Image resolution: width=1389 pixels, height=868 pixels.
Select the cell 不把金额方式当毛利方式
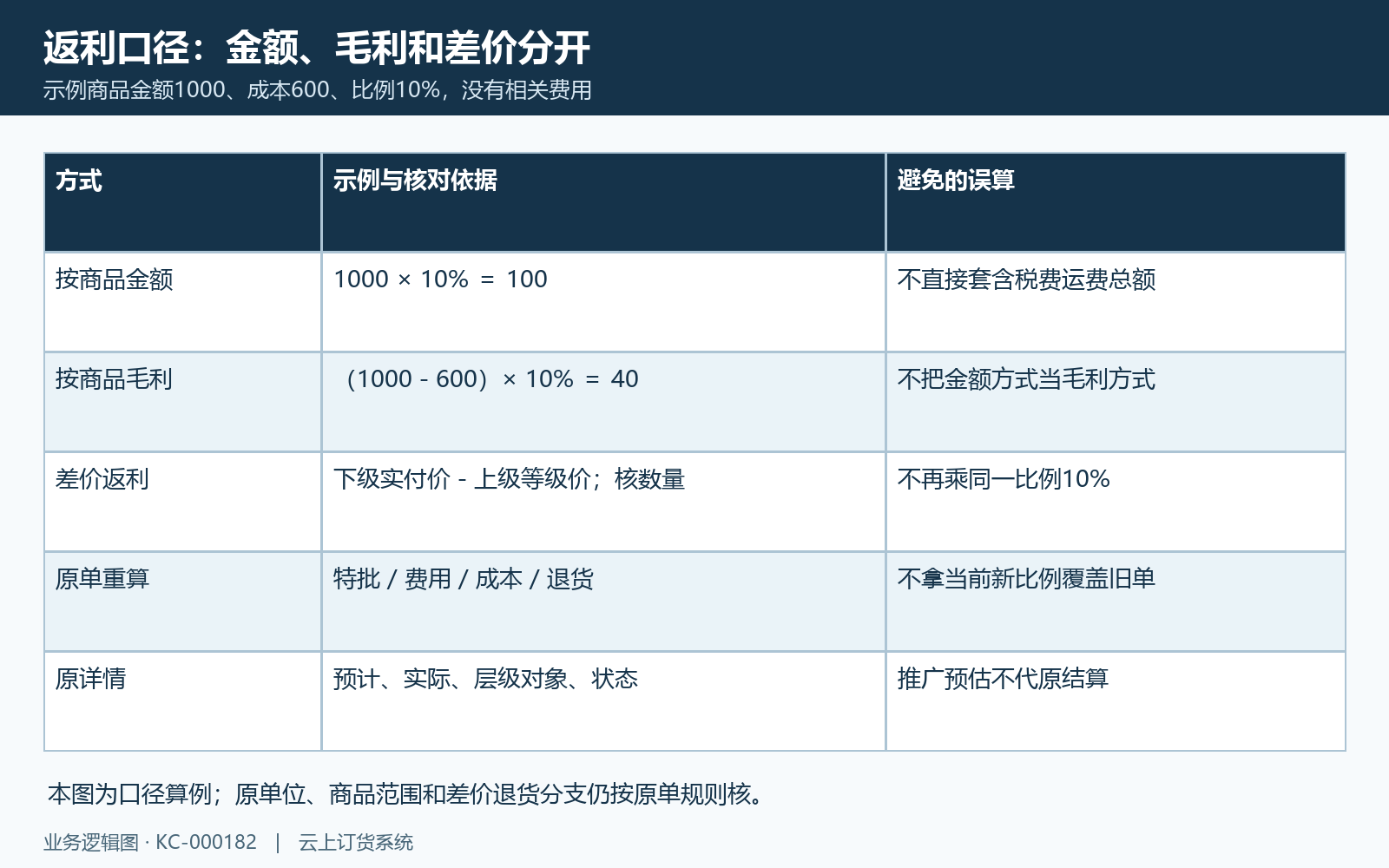[x=1116, y=402]
